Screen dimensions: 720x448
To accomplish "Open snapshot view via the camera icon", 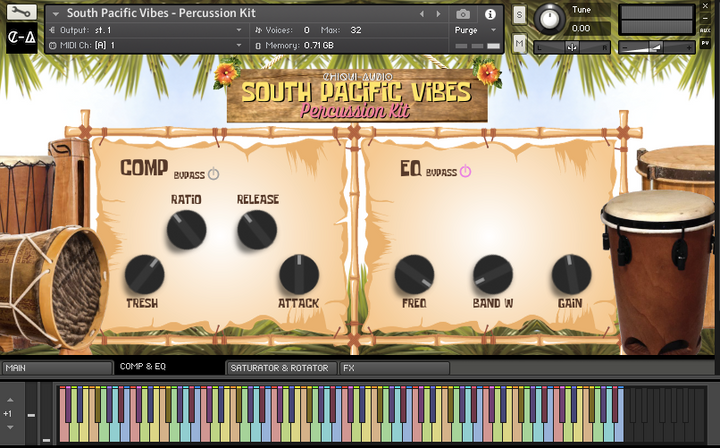I will (x=462, y=14).
